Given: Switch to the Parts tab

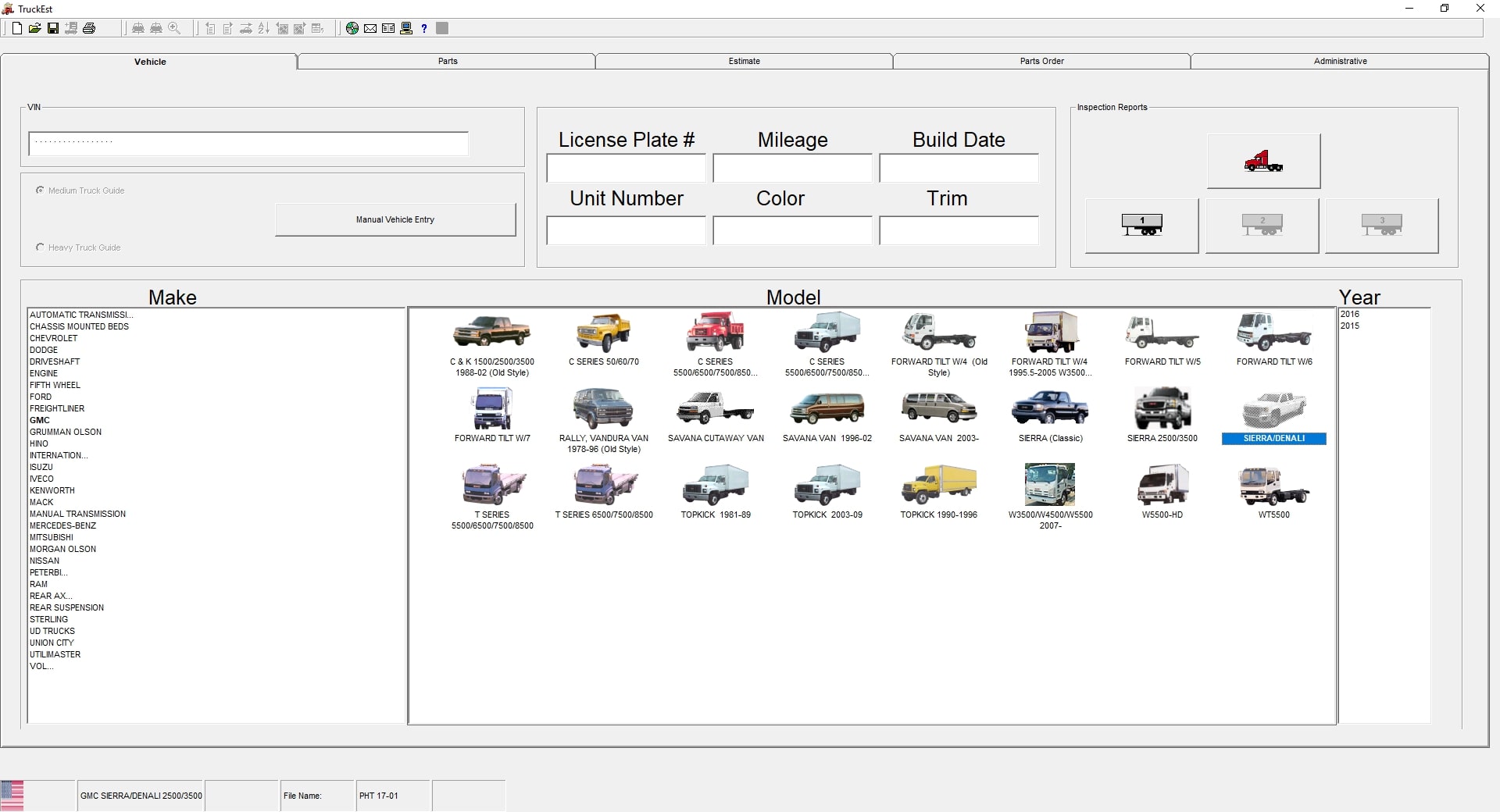Looking at the screenshot, I should [448, 61].
